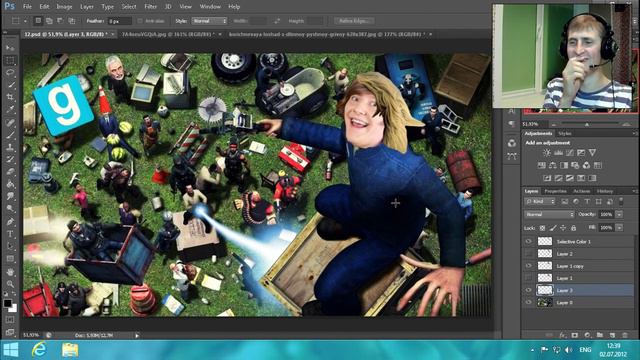Click the Feather input field
The width and height of the screenshot is (640, 360).
point(120,21)
